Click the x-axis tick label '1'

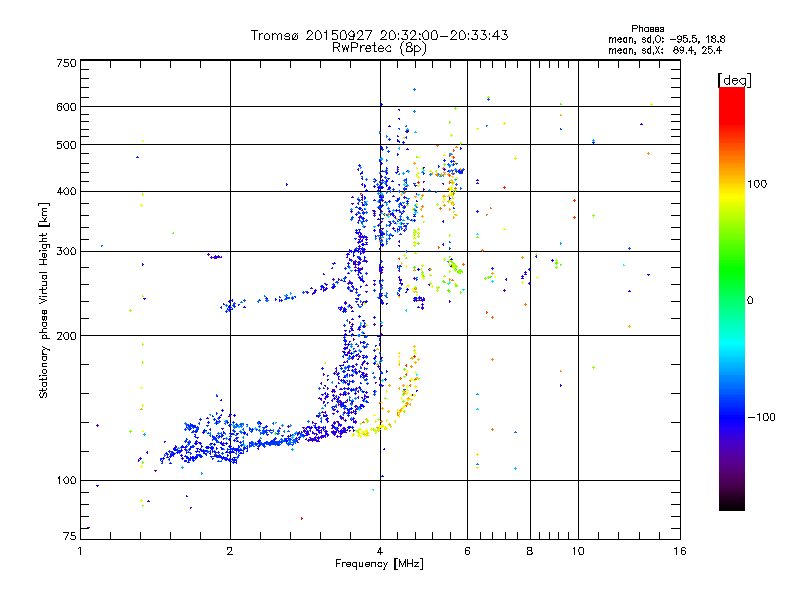pyautogui.click(x=80, y=551)
